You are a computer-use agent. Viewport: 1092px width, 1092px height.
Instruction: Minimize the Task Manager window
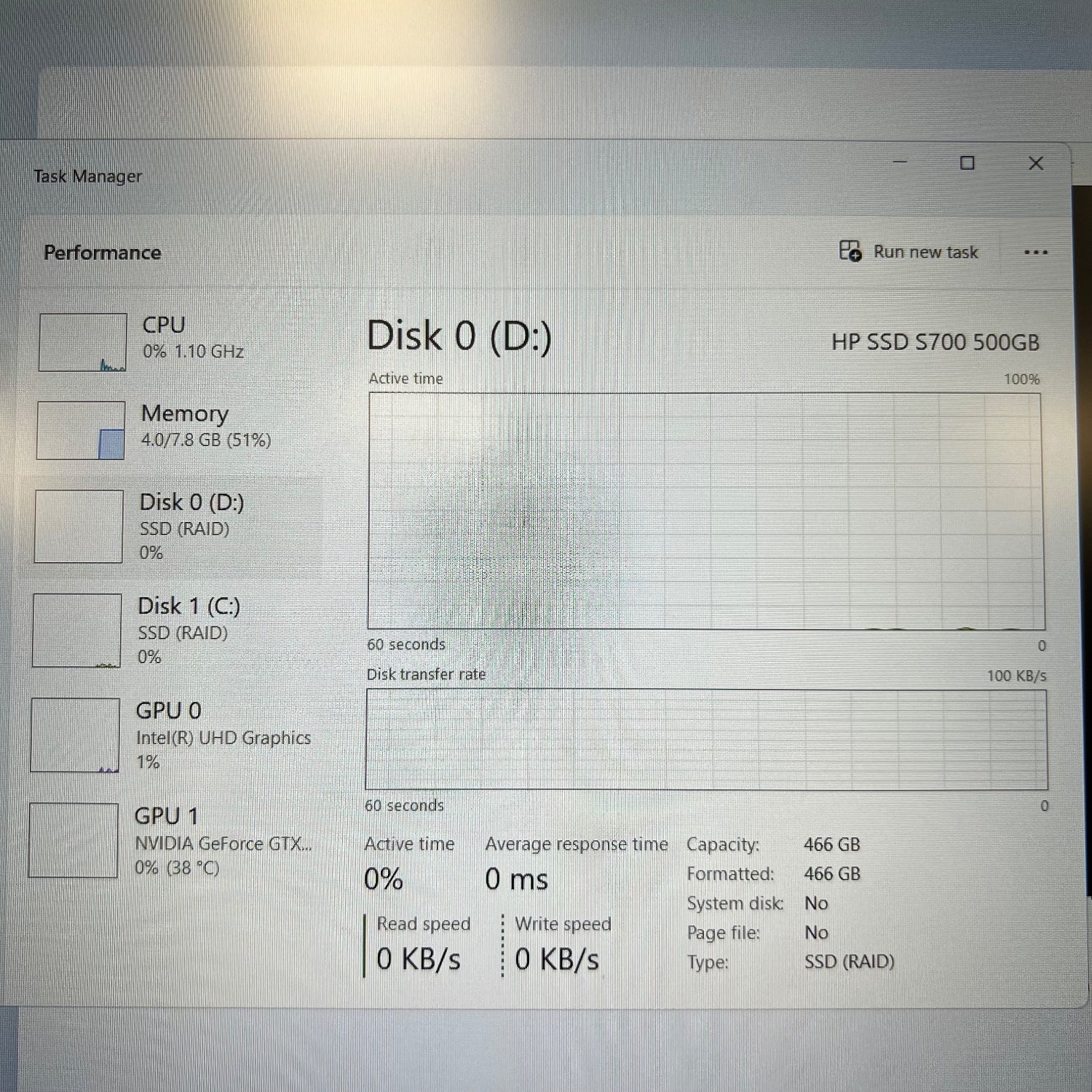901,163
